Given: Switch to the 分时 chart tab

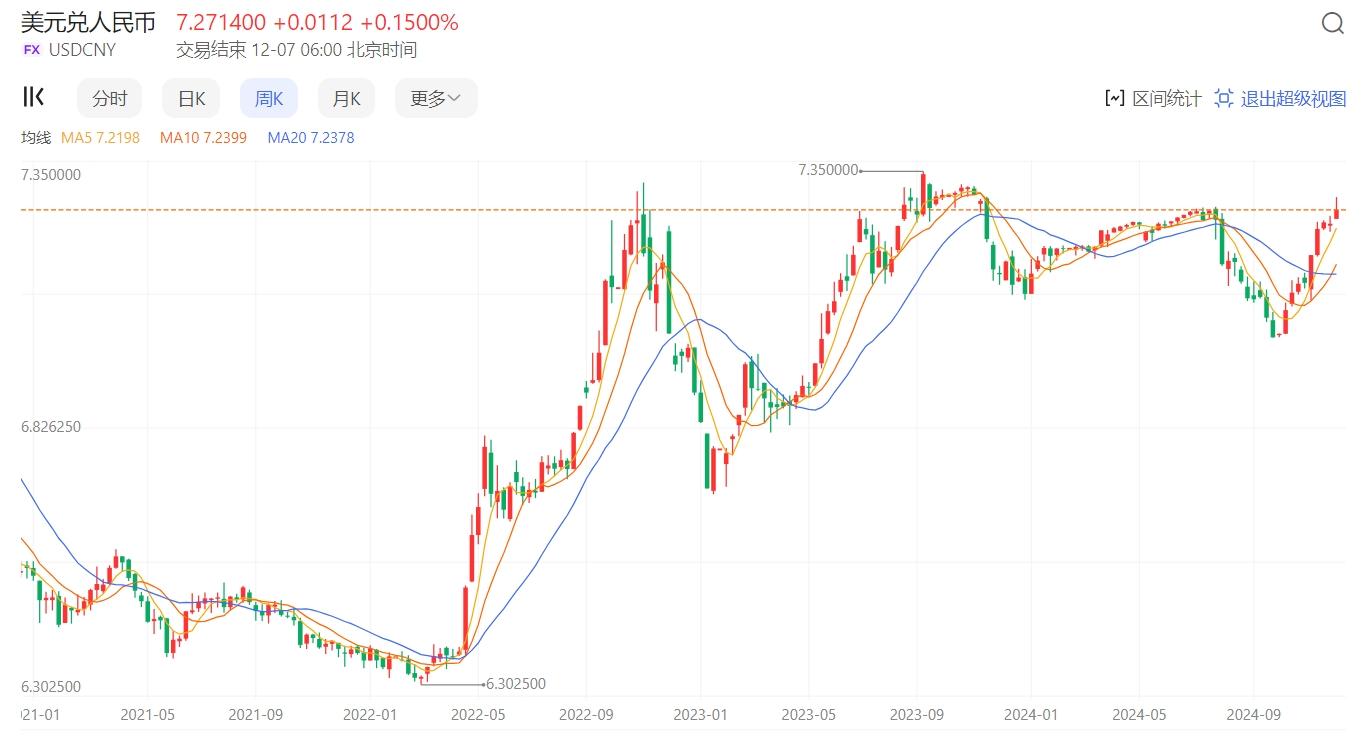Looking at the screenshot, I should click(110, 98).
